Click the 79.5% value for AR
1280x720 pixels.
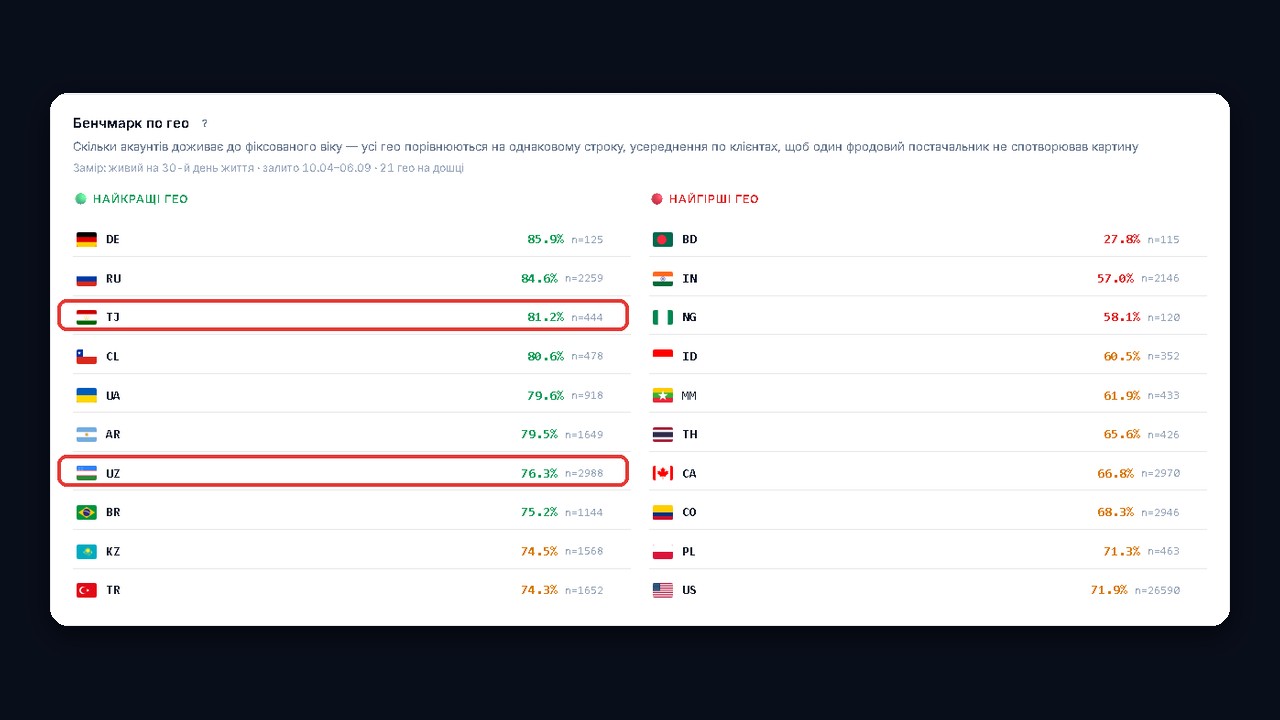pos(540,435)
